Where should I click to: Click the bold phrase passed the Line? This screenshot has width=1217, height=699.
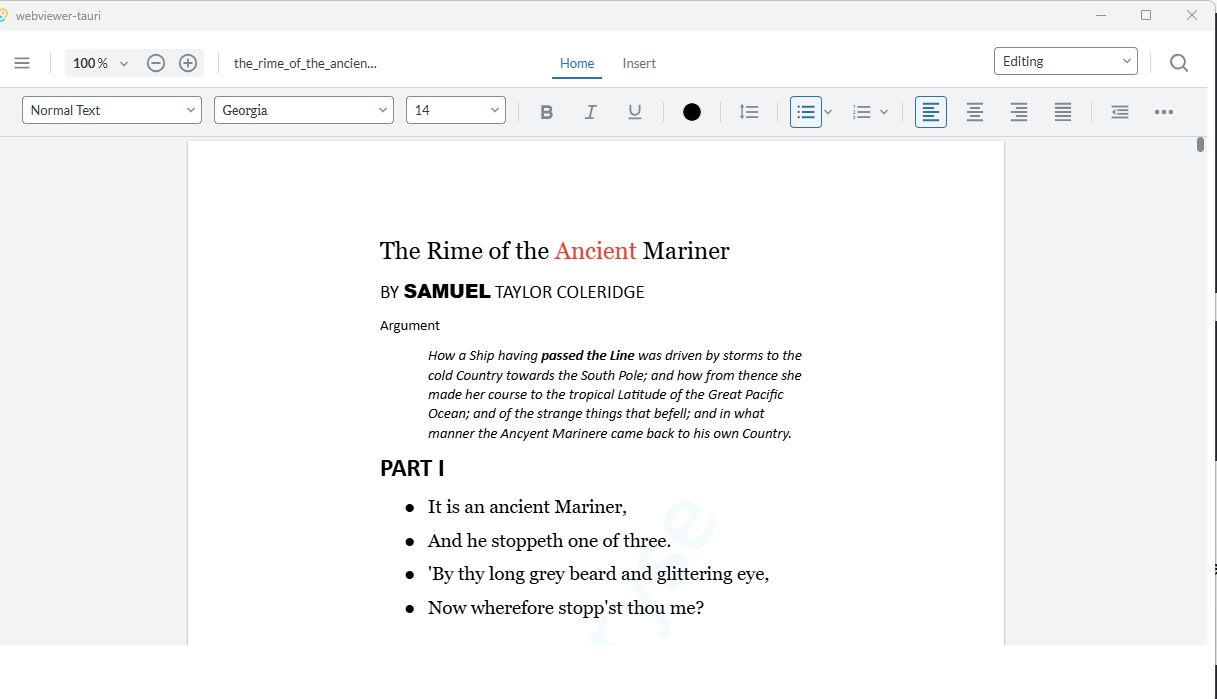[x=588, y=355]
